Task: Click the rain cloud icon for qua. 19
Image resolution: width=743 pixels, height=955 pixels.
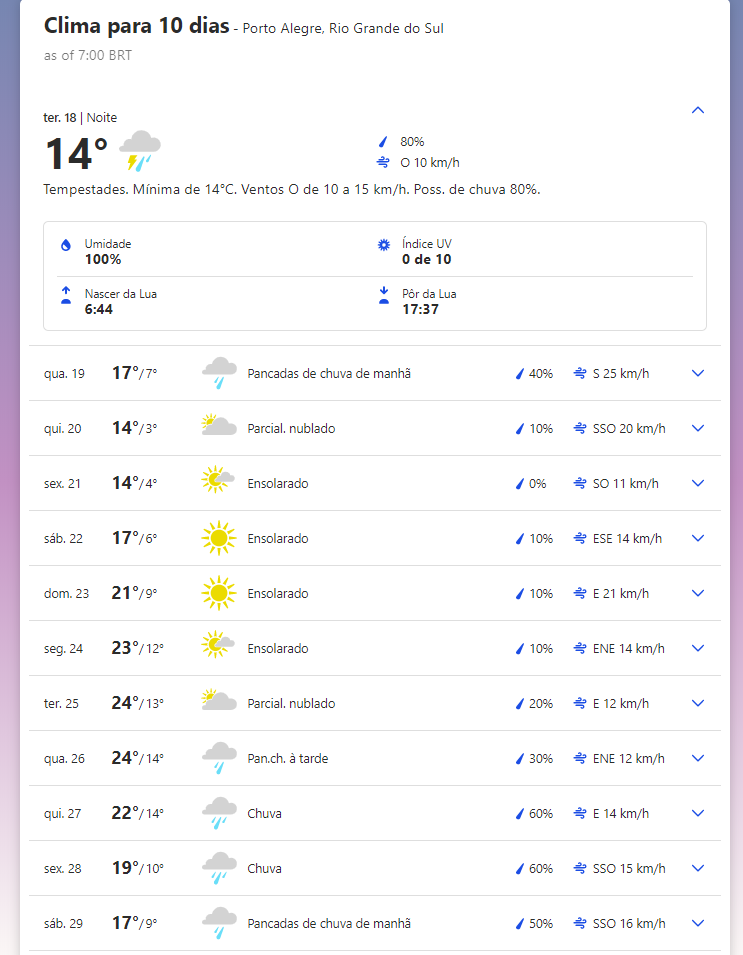Action: (x=219, y=373)
